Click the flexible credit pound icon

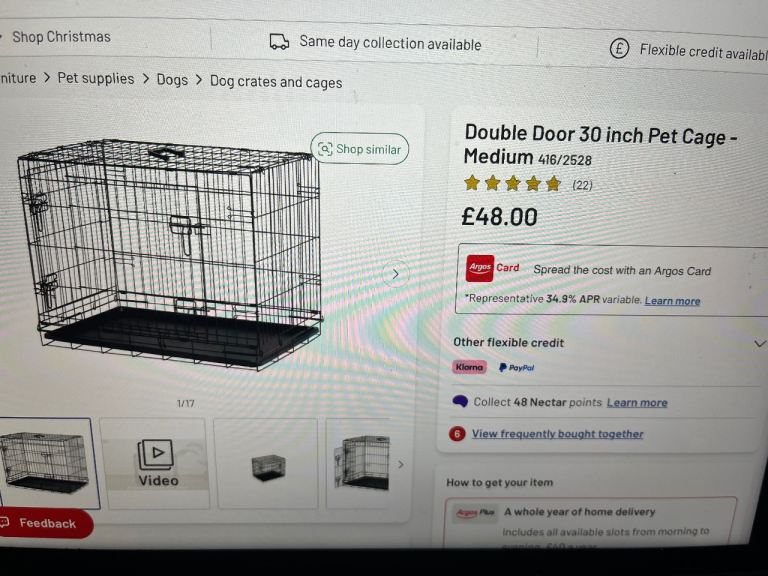coord(620,49)
